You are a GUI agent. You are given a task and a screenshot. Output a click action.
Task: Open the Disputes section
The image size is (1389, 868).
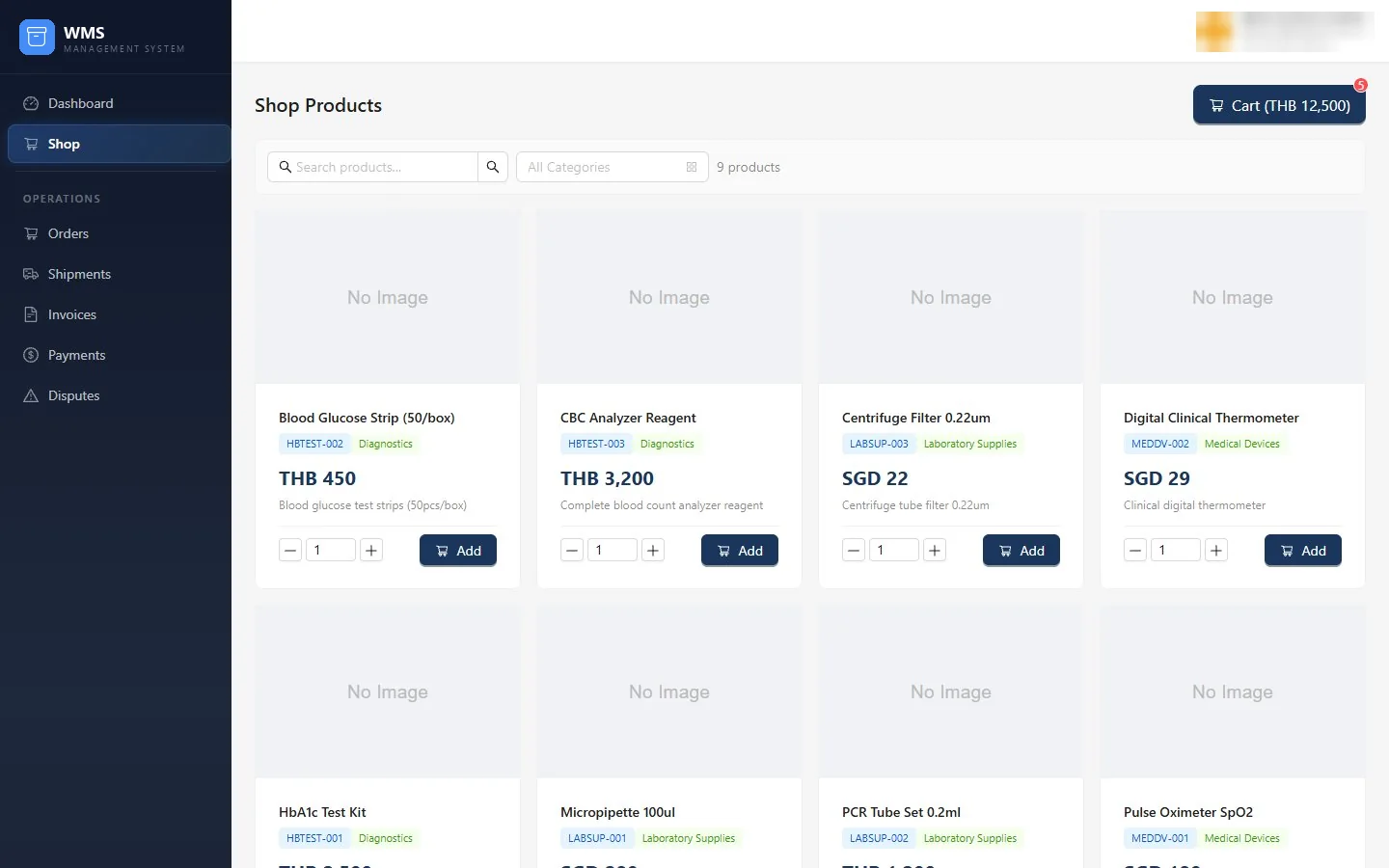pos(119,395)
